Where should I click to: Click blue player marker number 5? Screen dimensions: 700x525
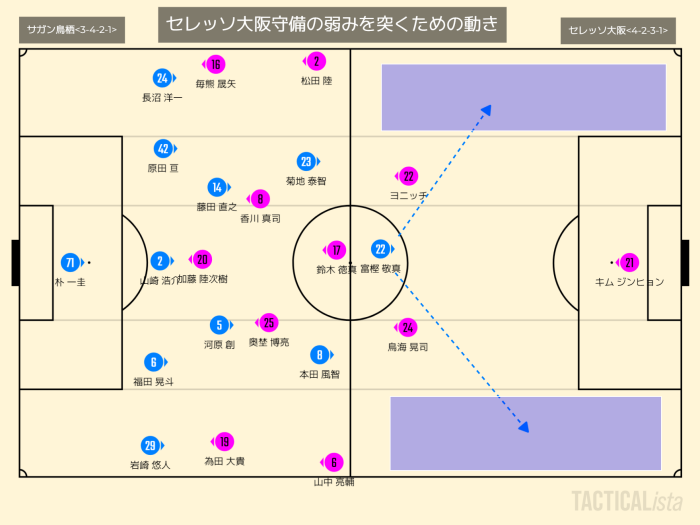pos(219,325)
